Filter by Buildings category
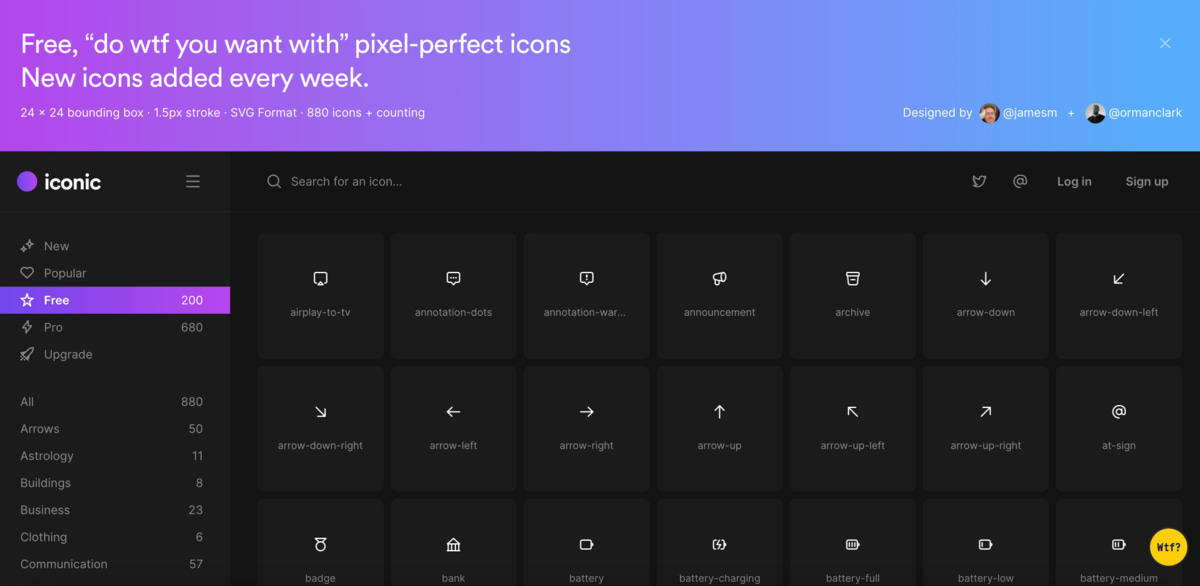This screenshot has width=1200, height=586. (115, 482)
